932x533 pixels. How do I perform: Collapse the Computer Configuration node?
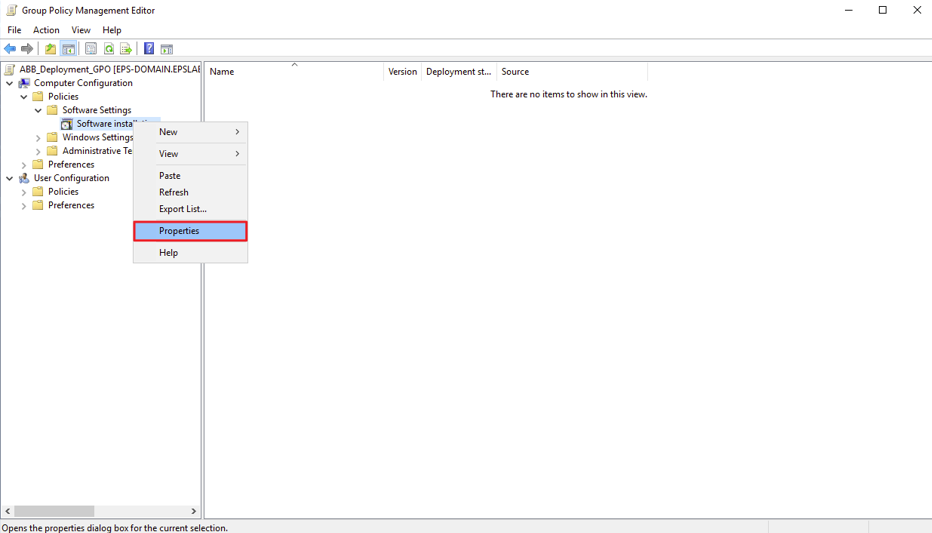(x=10, y=84)
